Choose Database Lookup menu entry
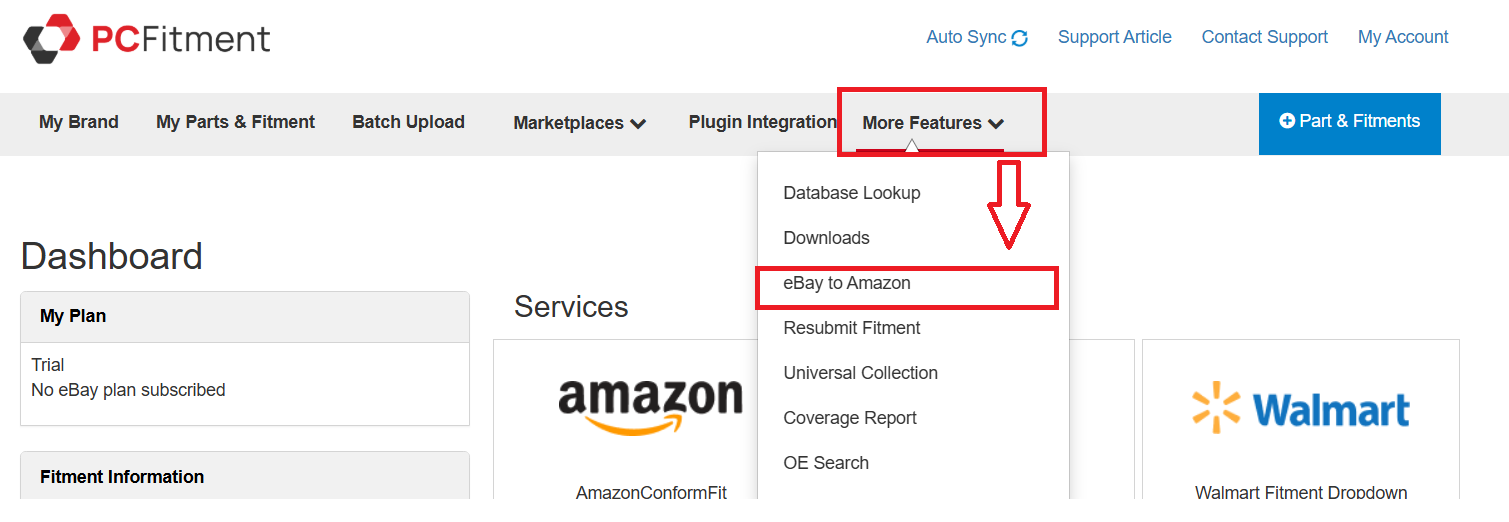 (852, 193)
